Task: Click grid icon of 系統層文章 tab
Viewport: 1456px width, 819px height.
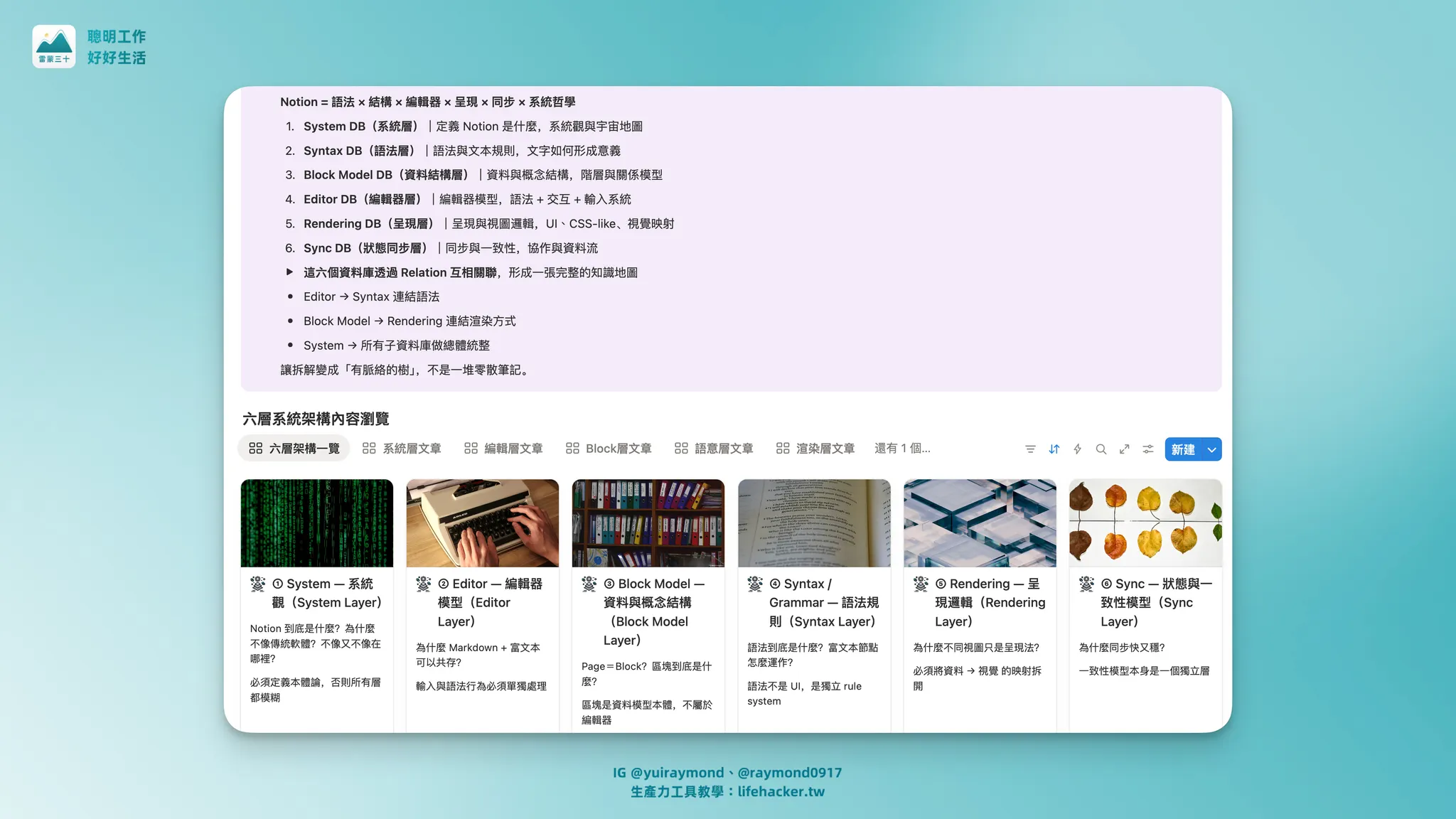Action: 369,449
